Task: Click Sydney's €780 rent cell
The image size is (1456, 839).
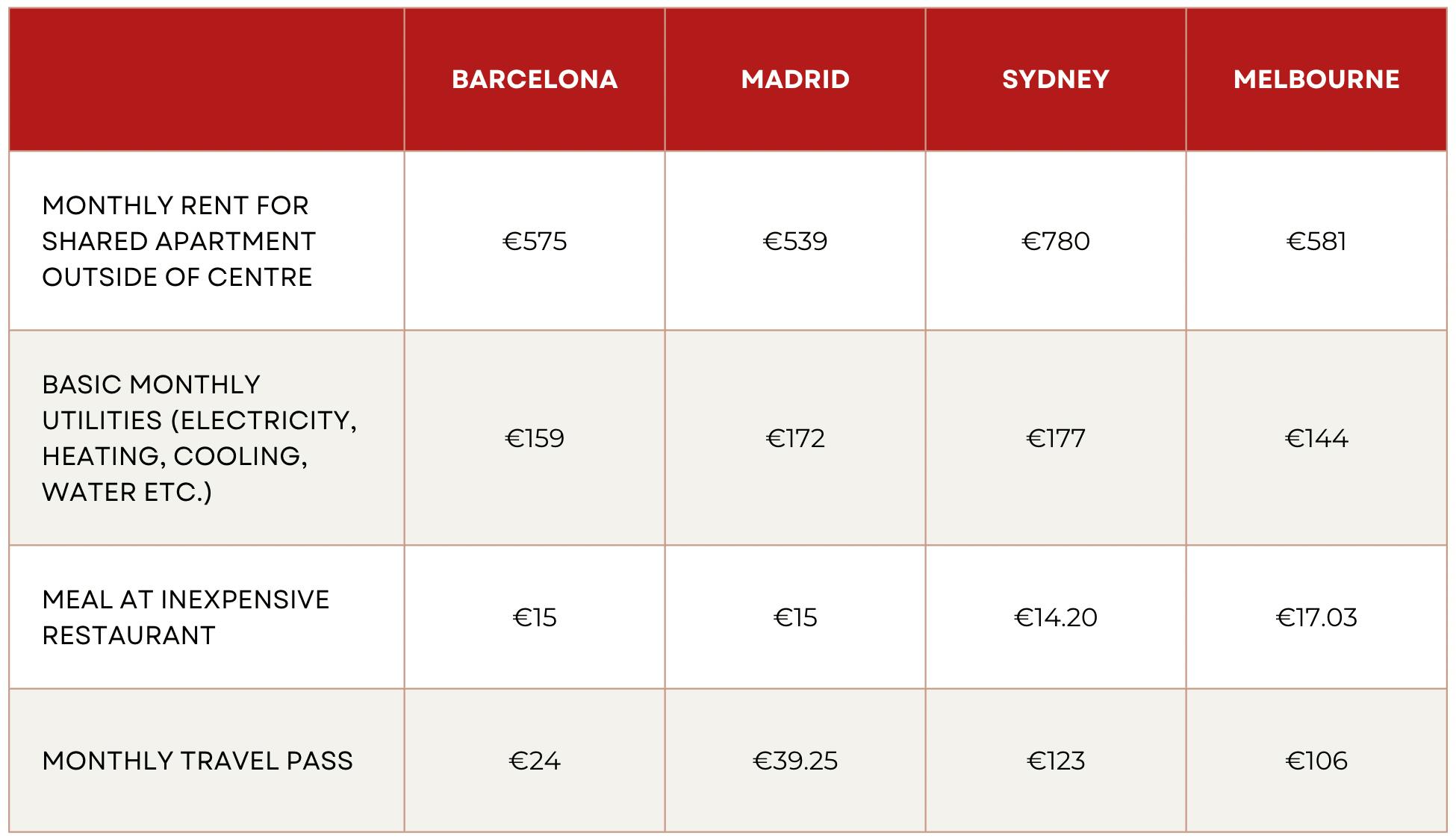Action: [x=1056, y=241]
